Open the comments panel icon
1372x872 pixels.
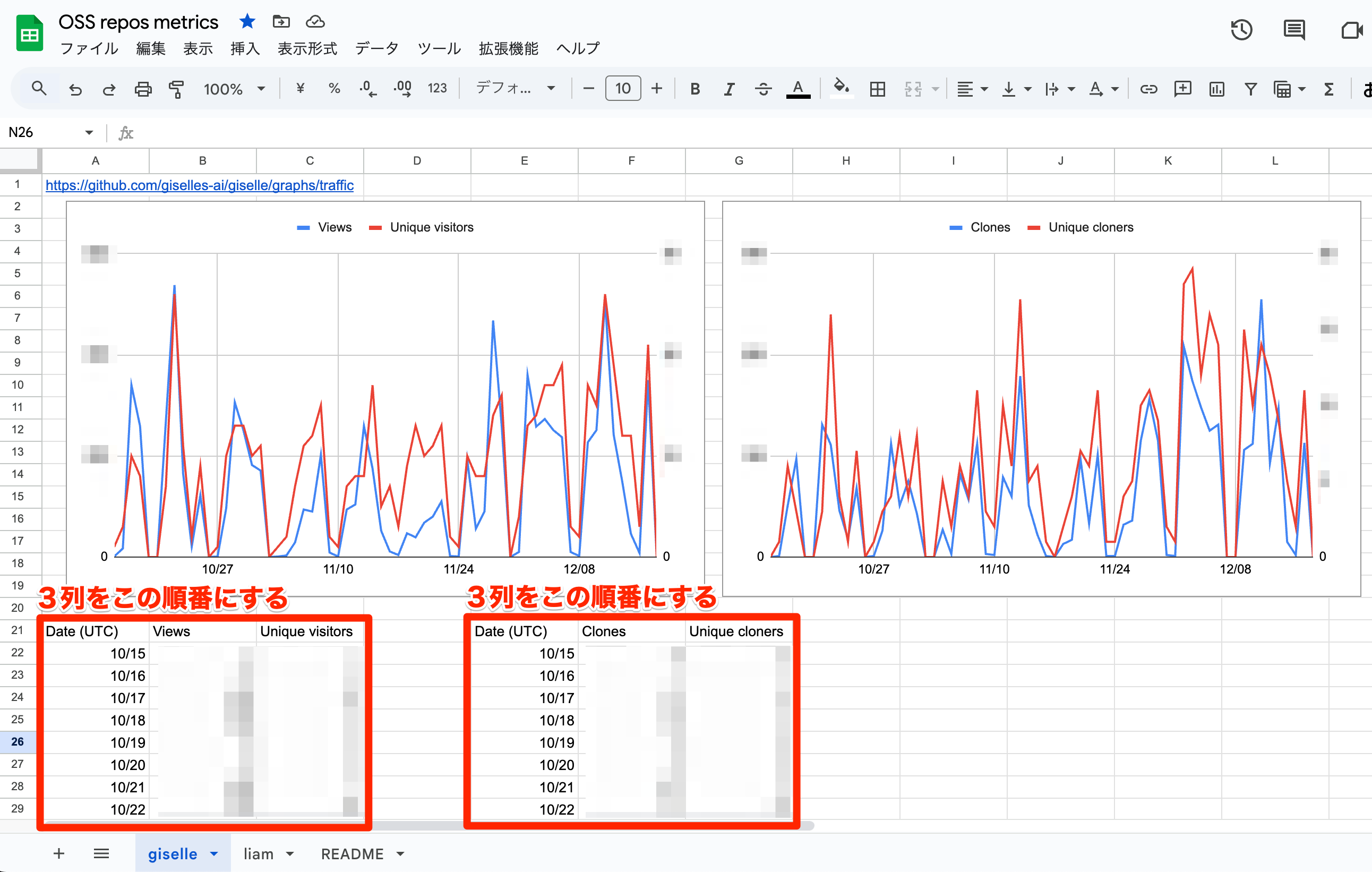pos(1294,30)
